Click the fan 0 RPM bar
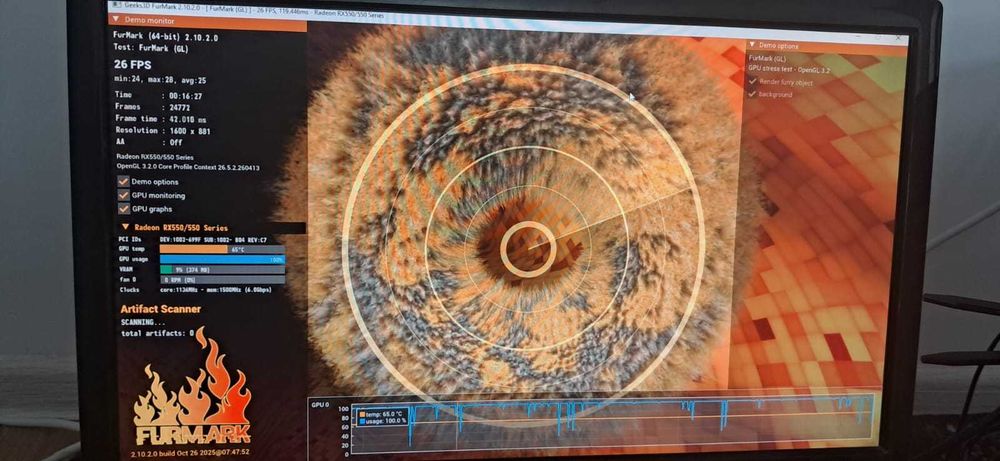 222,279
